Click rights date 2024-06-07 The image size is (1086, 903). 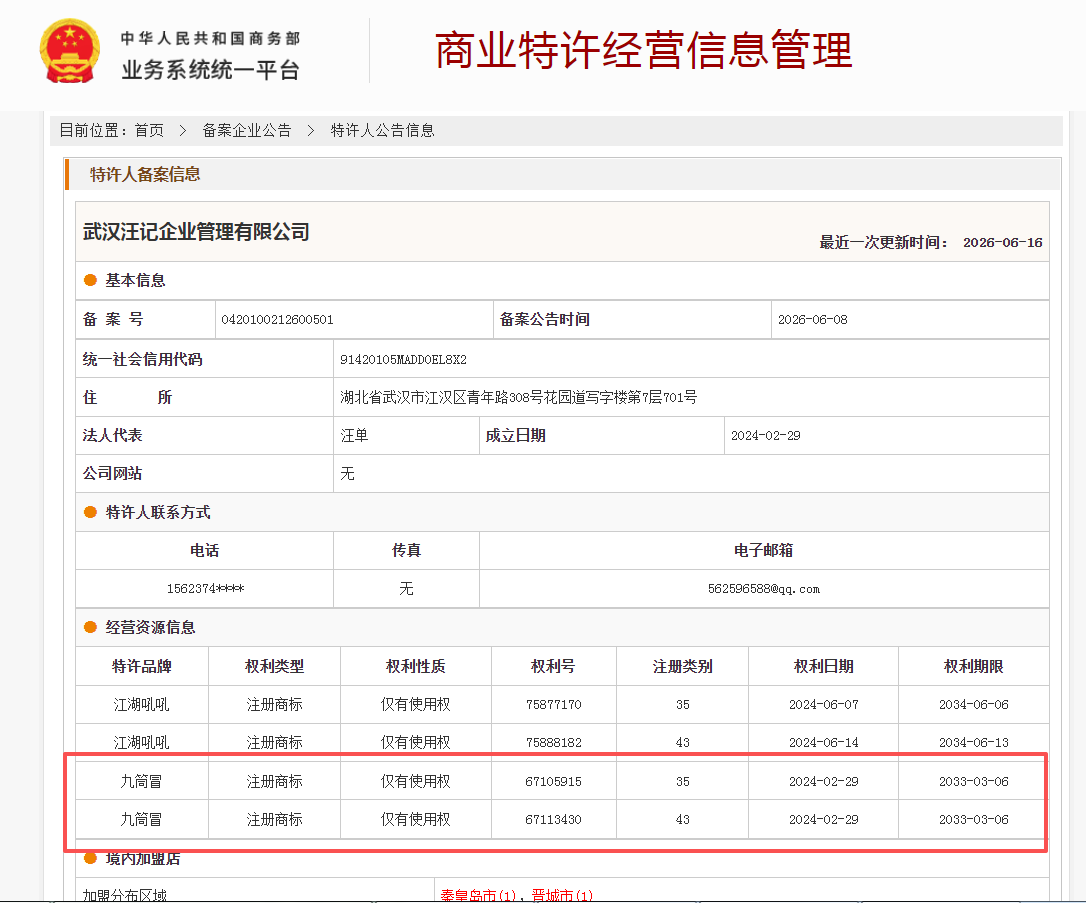824,704
